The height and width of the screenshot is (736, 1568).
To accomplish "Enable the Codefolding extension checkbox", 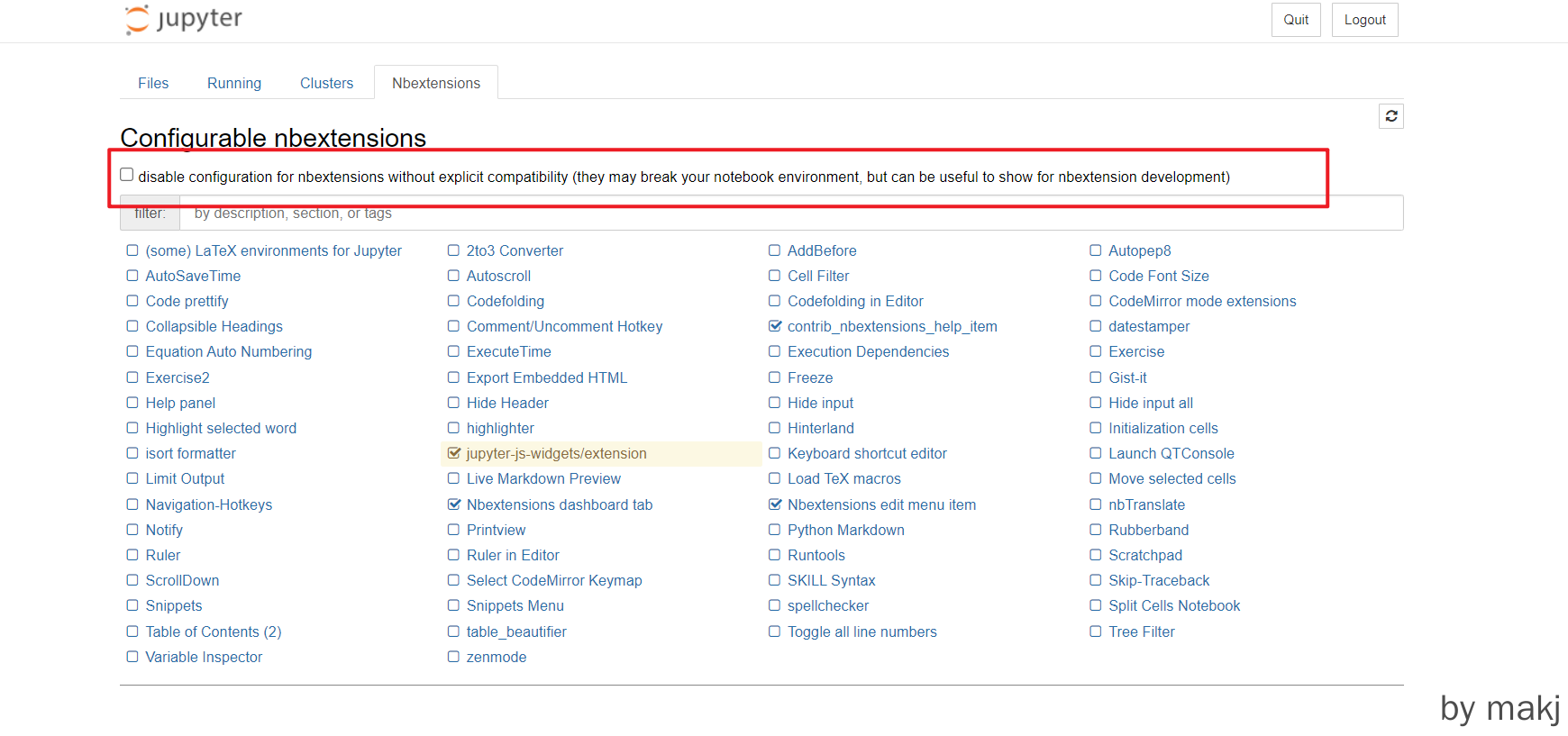I will (453, 301).
